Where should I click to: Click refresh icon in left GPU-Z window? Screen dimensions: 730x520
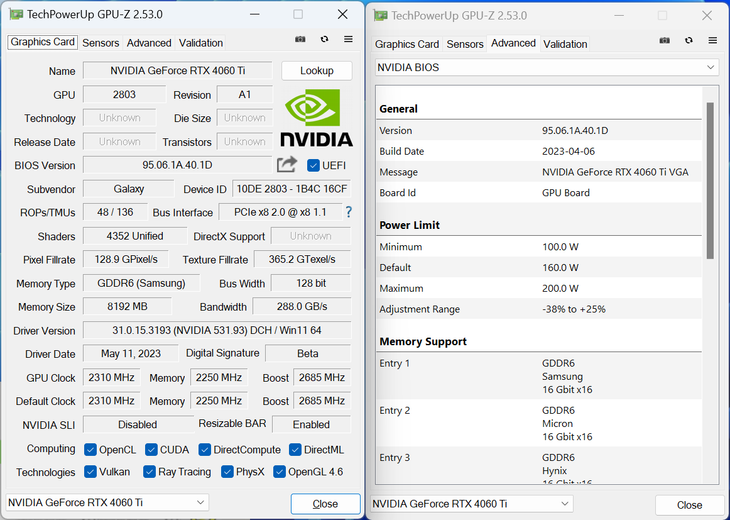pyautogui.click(x=324, y=39)
